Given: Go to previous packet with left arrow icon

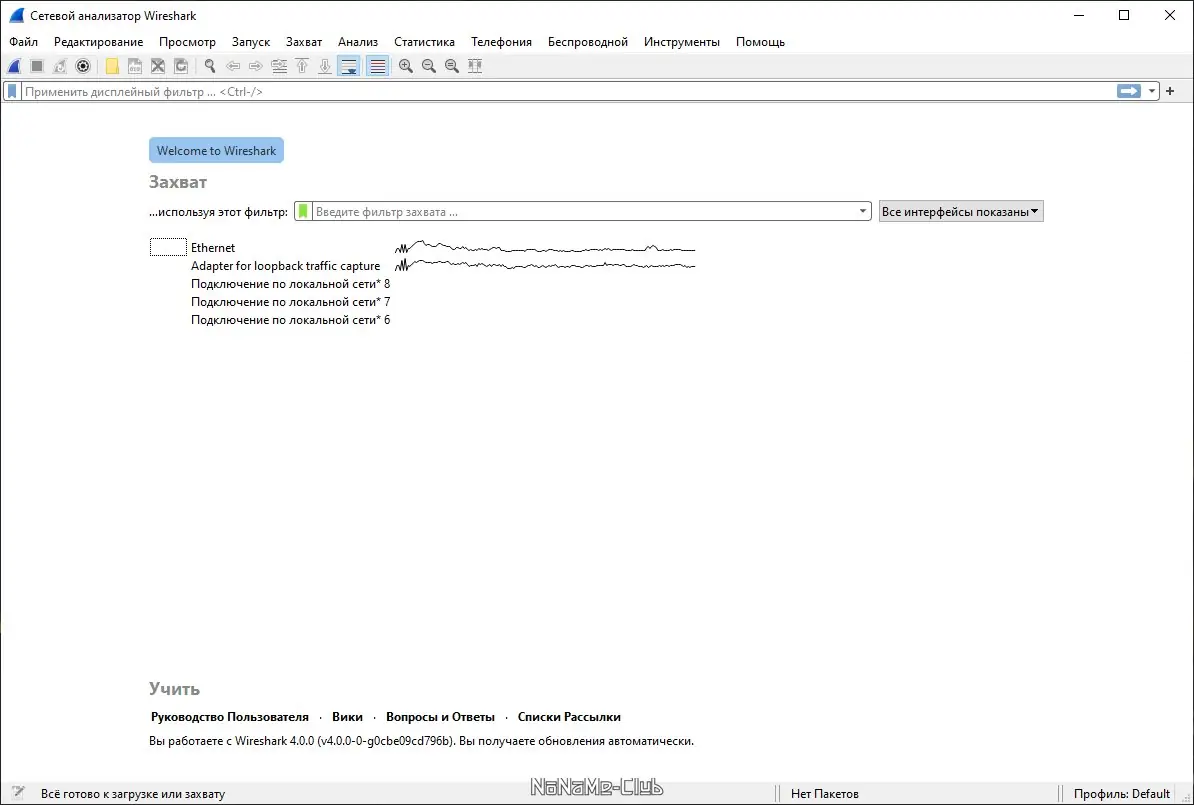Looking at the screenshot, I should click(x=233, y=66).
